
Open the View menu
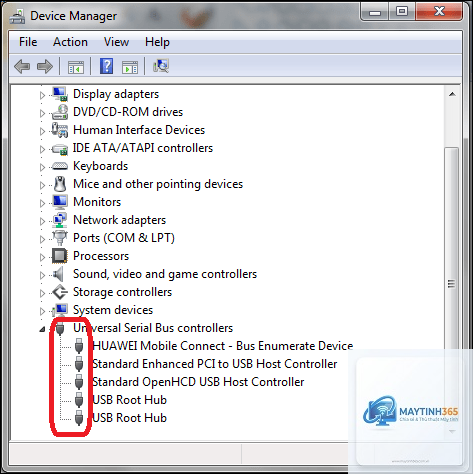[x=116, y=42]
